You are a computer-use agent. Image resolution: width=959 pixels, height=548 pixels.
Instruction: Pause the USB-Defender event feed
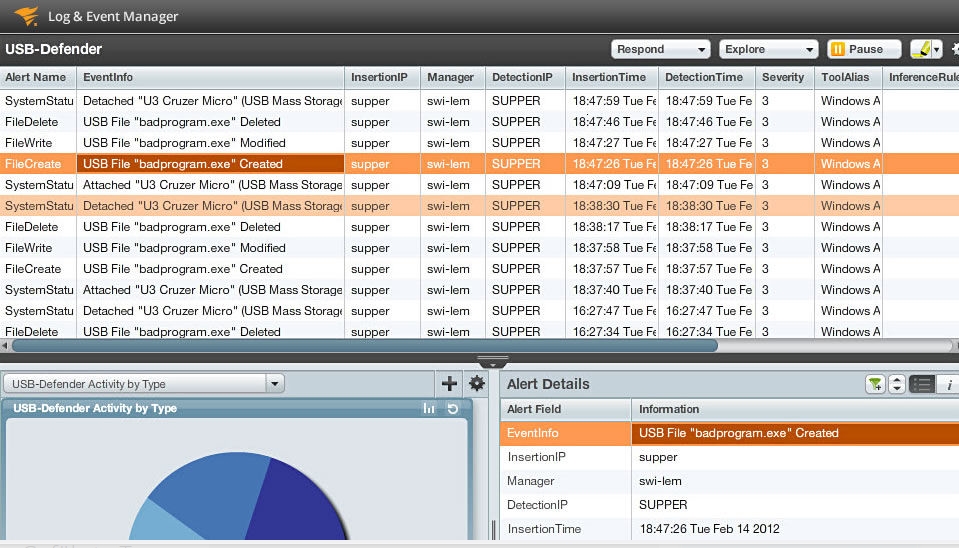(x=864, y=49)
